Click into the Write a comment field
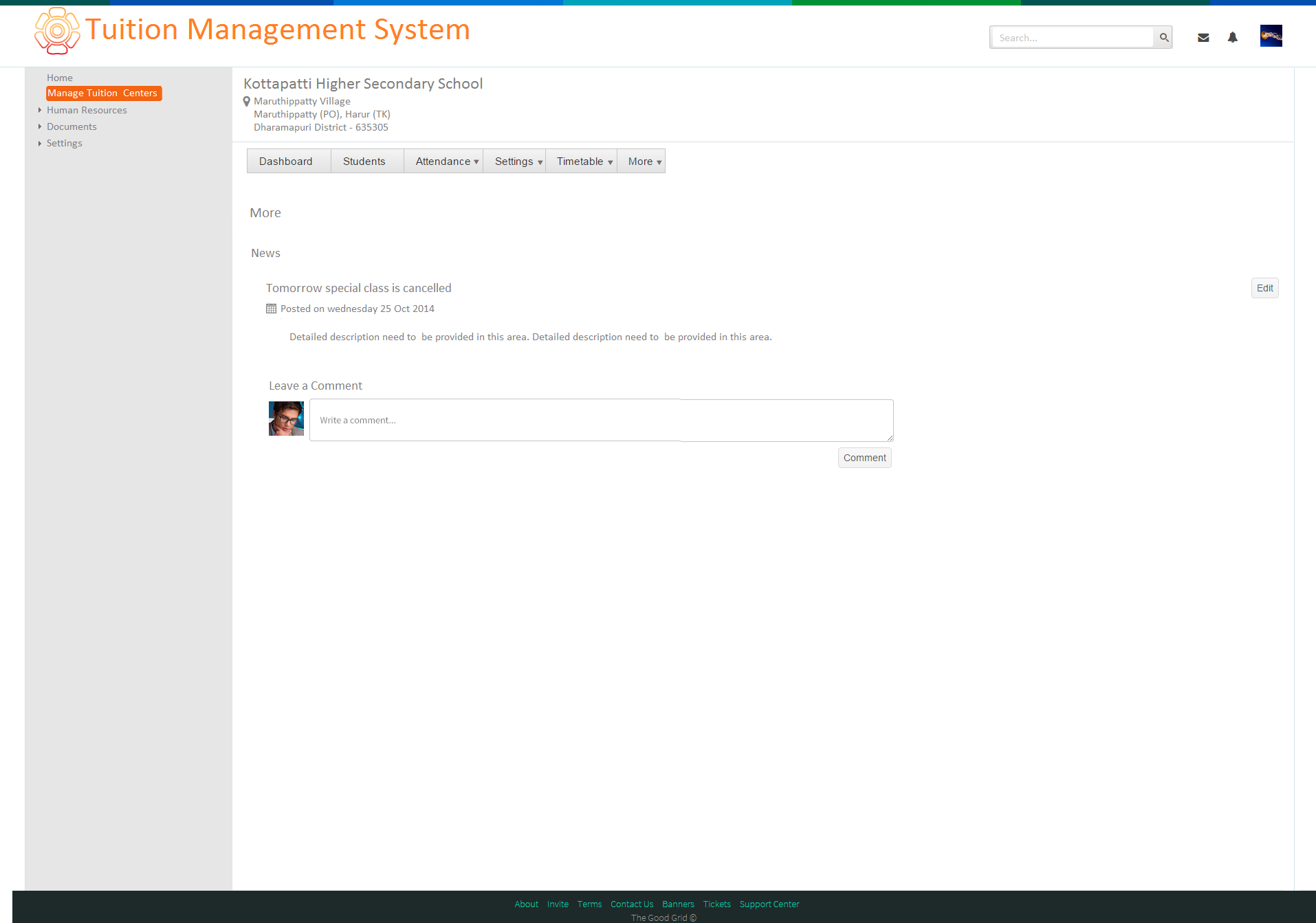1316x923 pixels. 602,420
